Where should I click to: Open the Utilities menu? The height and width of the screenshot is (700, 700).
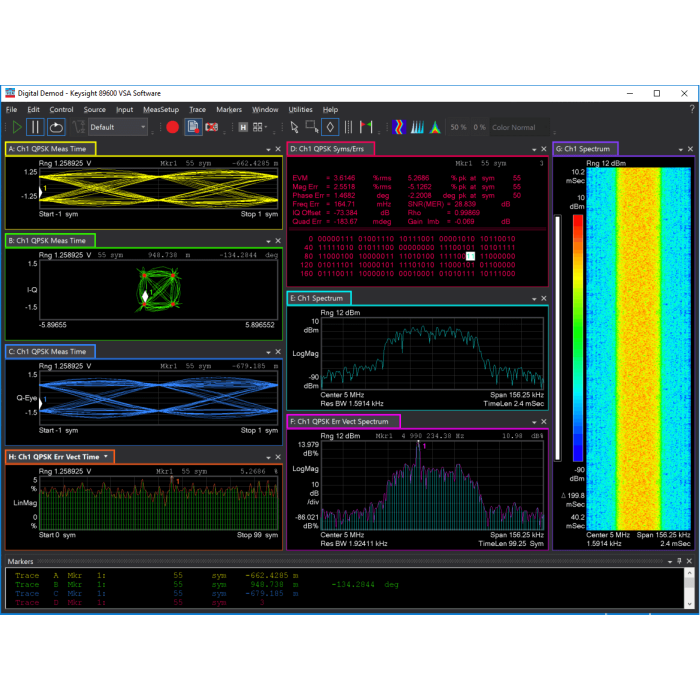300,109
